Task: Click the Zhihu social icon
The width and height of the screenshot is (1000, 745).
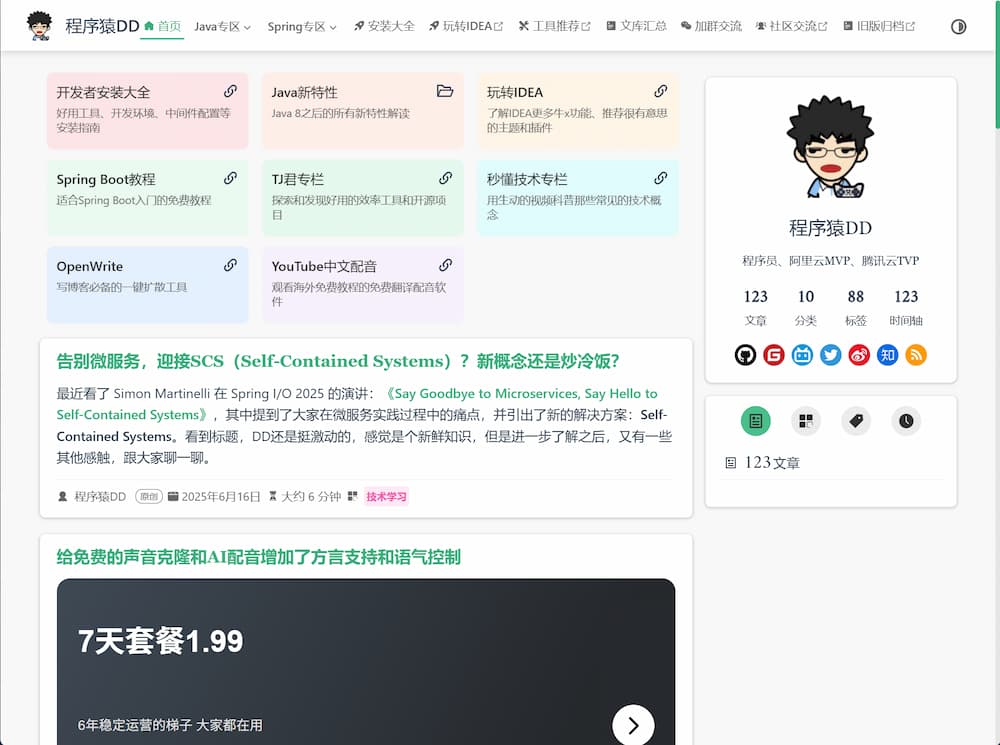Action: pos(887,355)
